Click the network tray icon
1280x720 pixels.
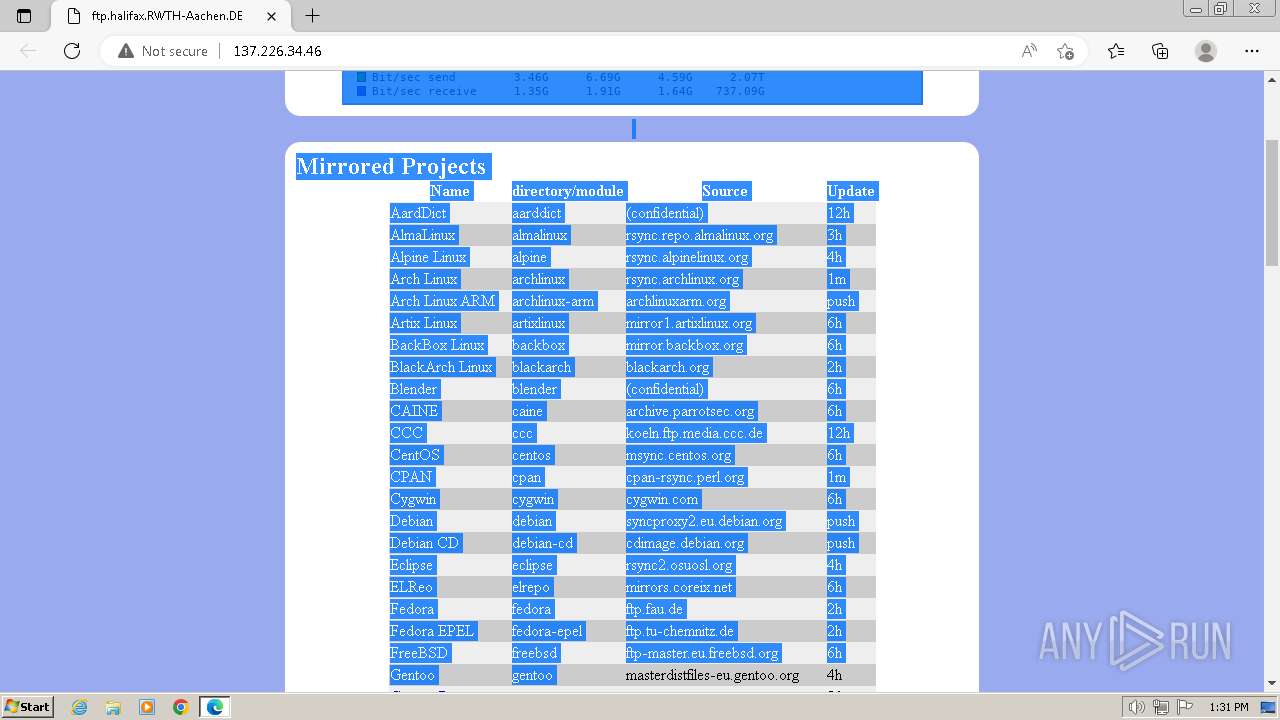click(x=1161, y=707)
